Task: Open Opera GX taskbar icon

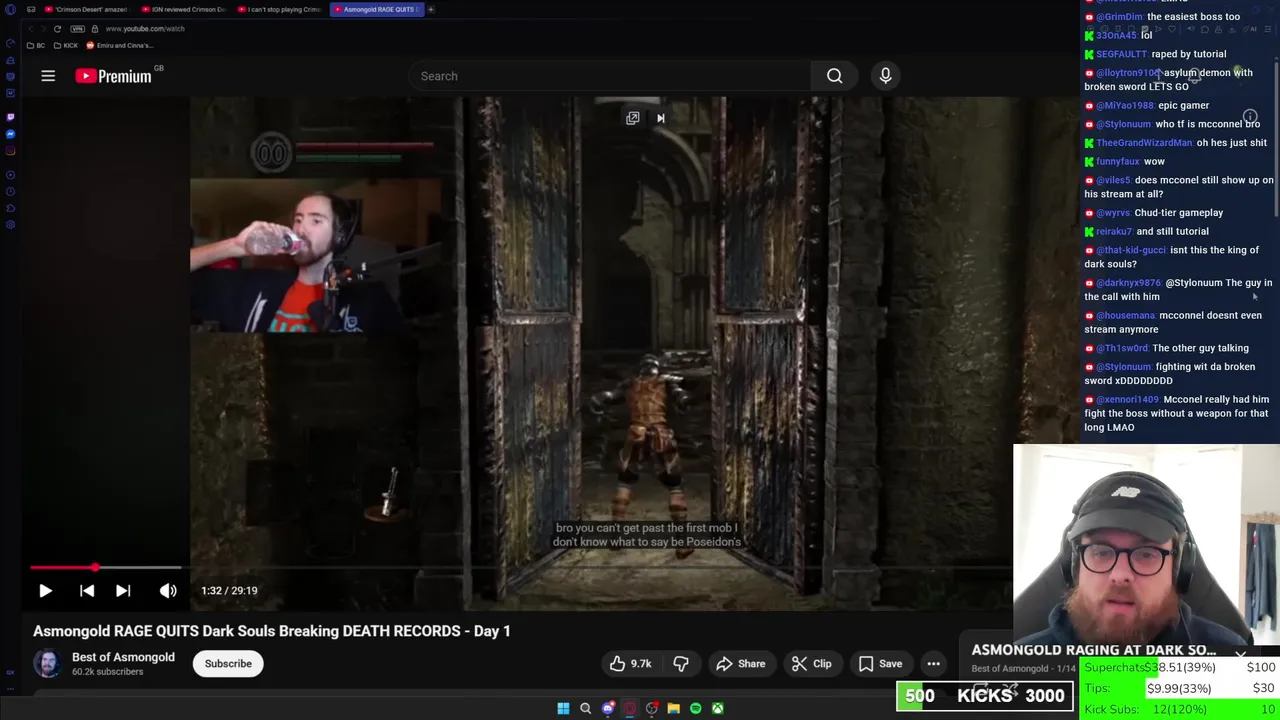Action: pos(629,708)
